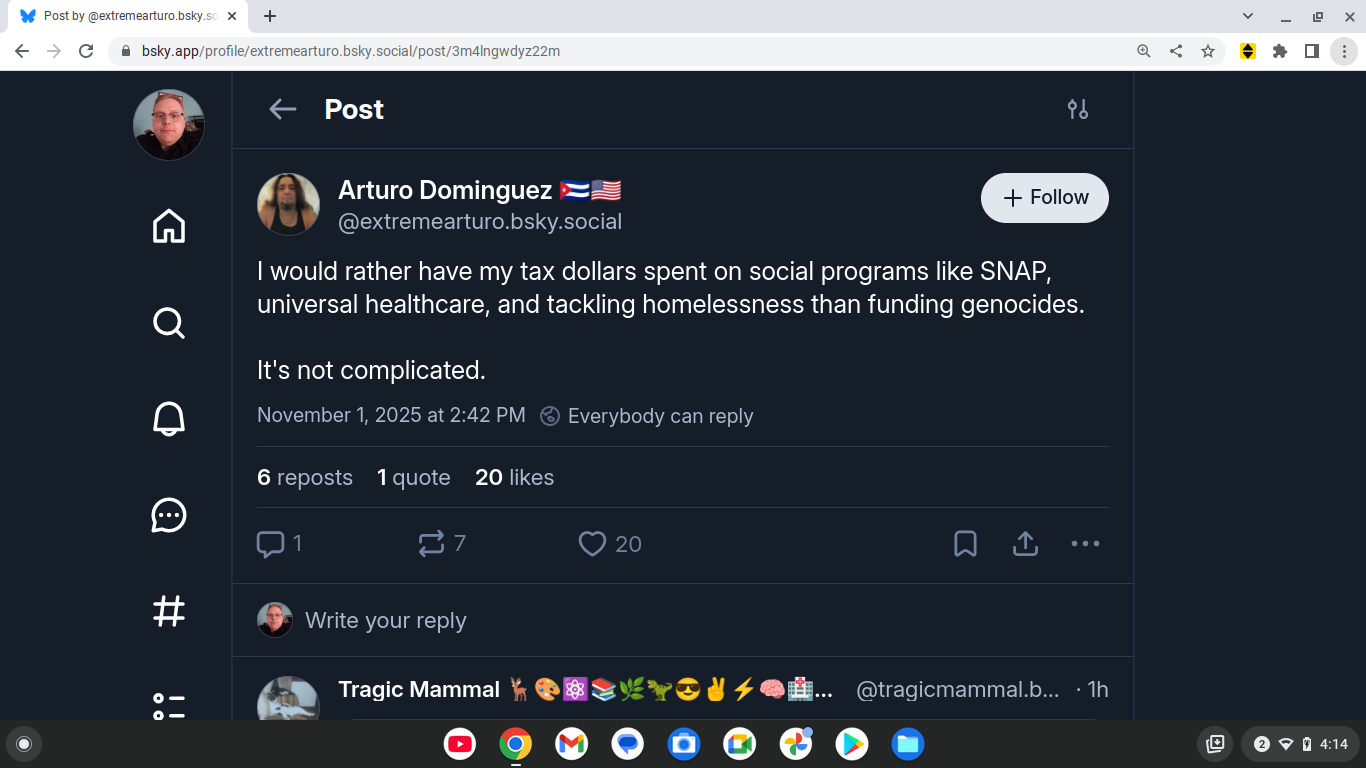Share the post with upload icon
Screen dimensions: 1366x768
[x=1025, y=544]
